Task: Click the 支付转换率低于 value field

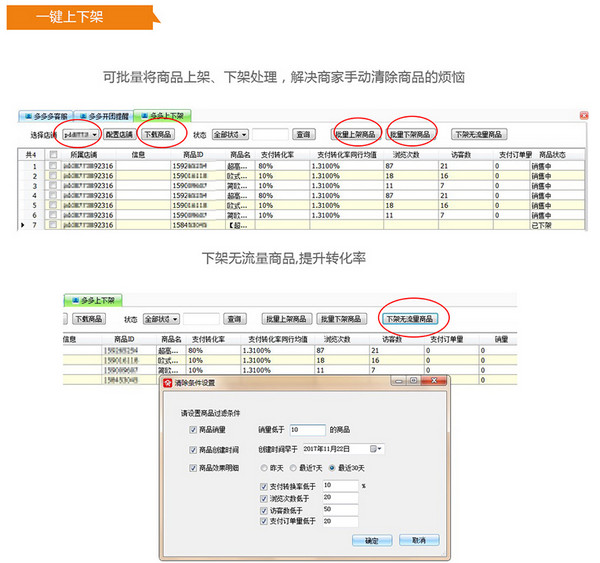Action: click(341, 485)
